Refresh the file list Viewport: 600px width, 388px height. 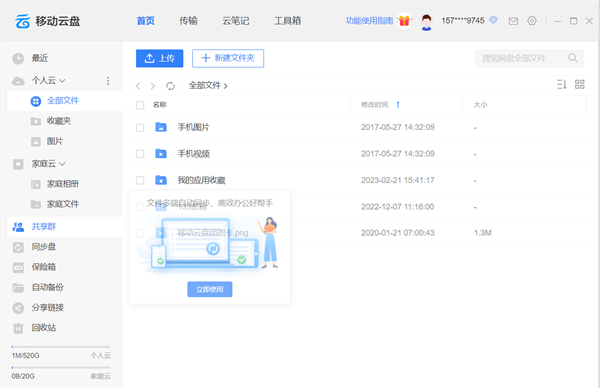click(x=170, y=86)
